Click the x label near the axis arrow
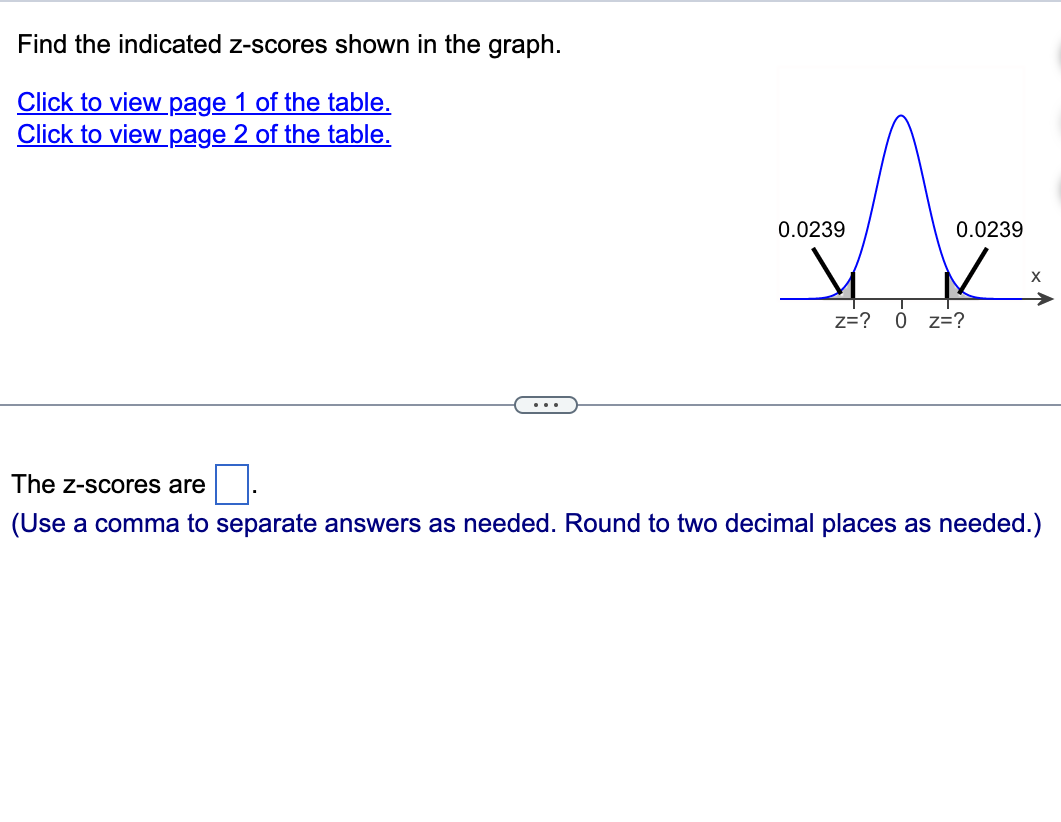This screenshot has height=822, width=1061. tap(1034, 276)
